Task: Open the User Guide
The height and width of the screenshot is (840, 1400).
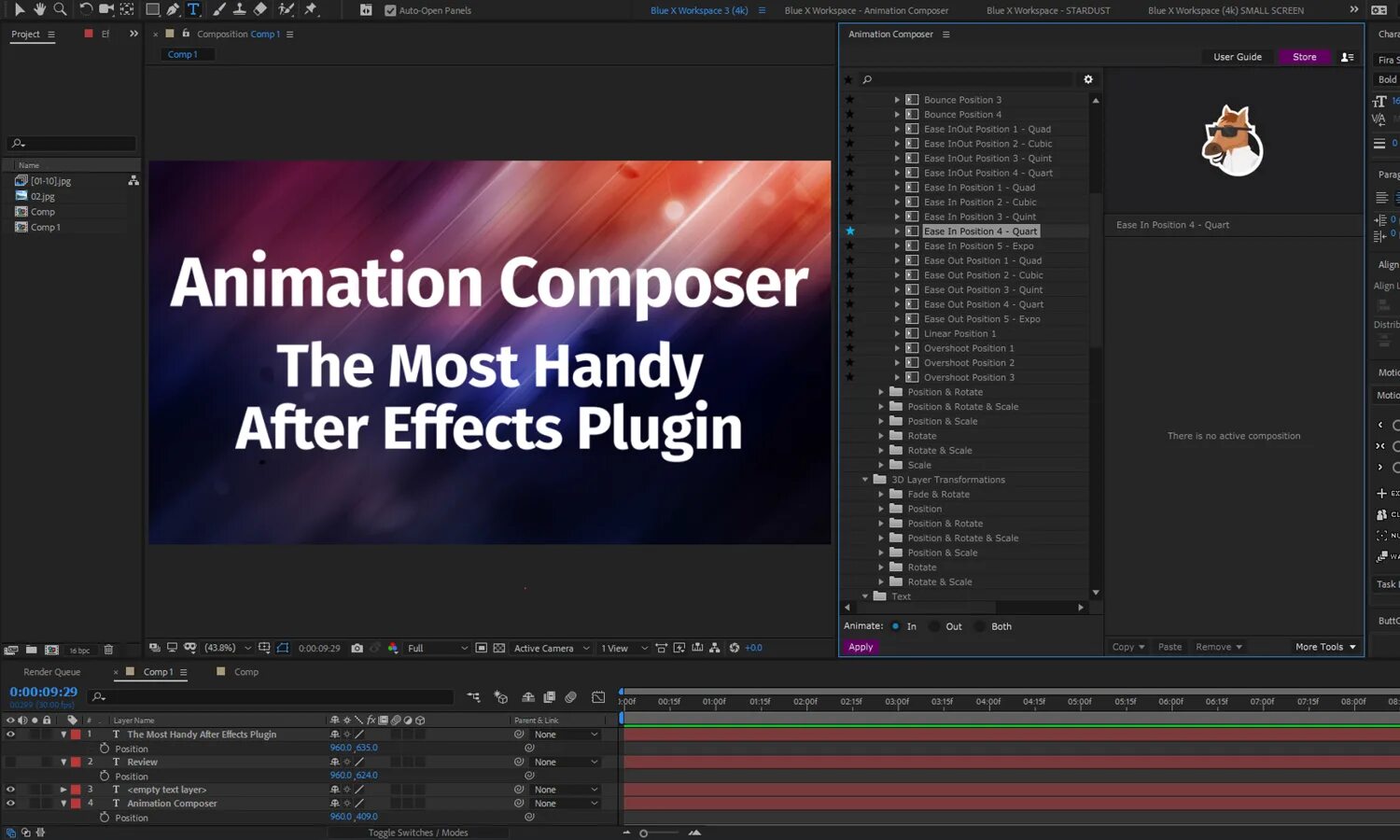Action: [x=1238, y=57]
